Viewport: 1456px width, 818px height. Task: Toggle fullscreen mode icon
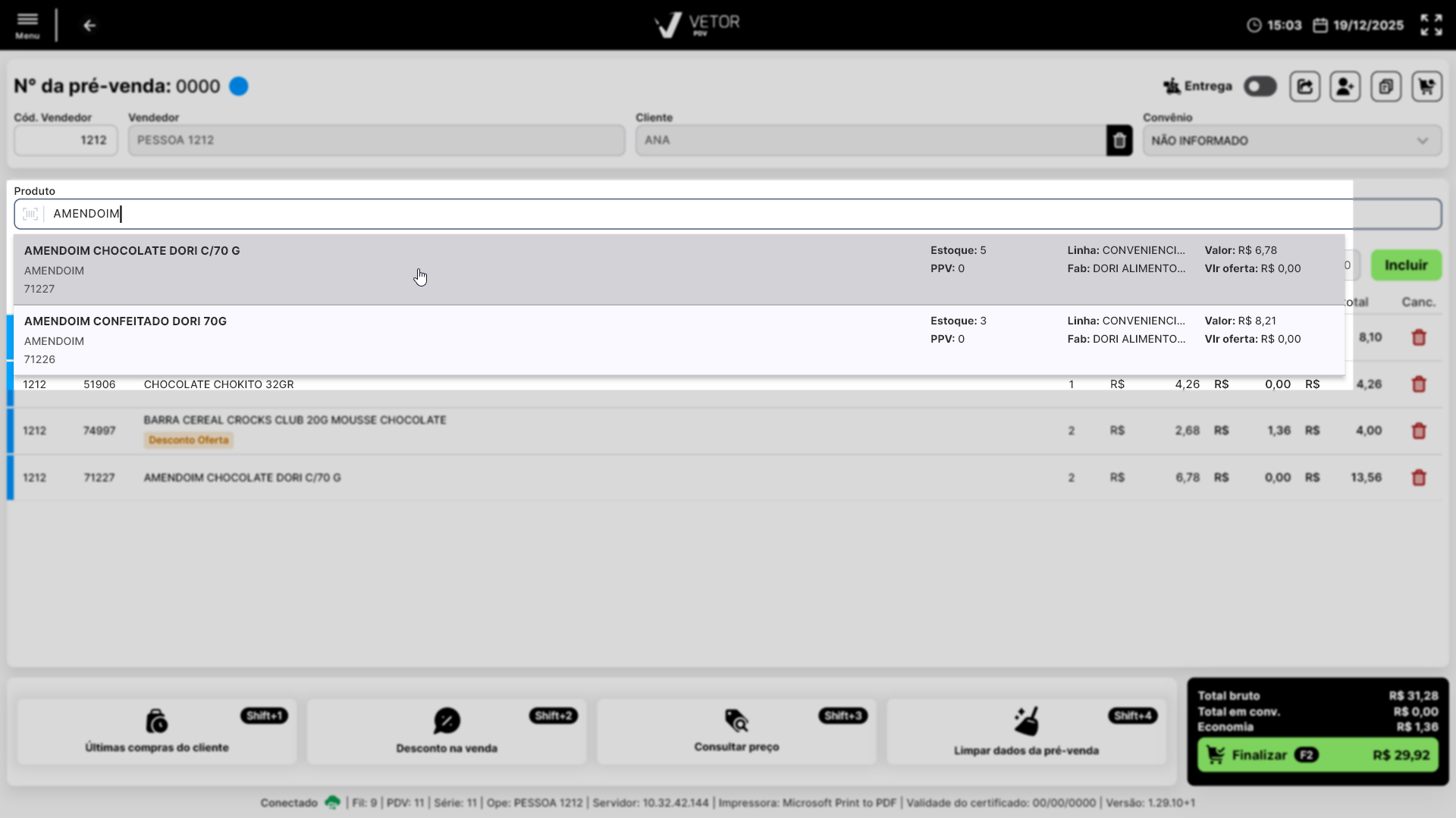[x=1431, y=25]
